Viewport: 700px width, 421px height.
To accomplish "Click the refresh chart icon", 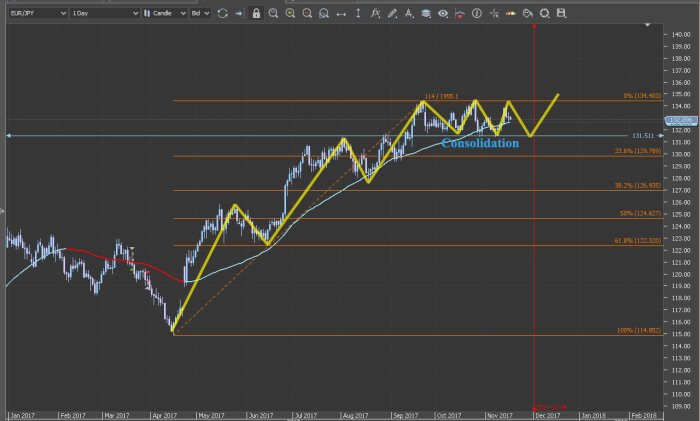I will tap(222, 13).
